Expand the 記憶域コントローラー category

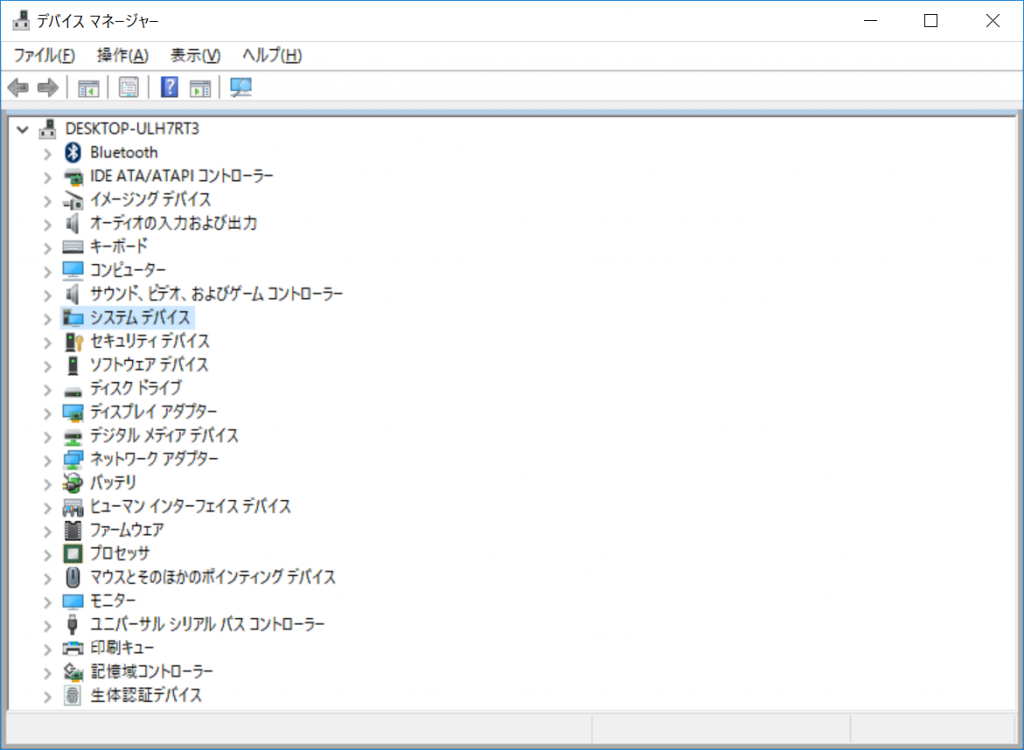(47, 672)
